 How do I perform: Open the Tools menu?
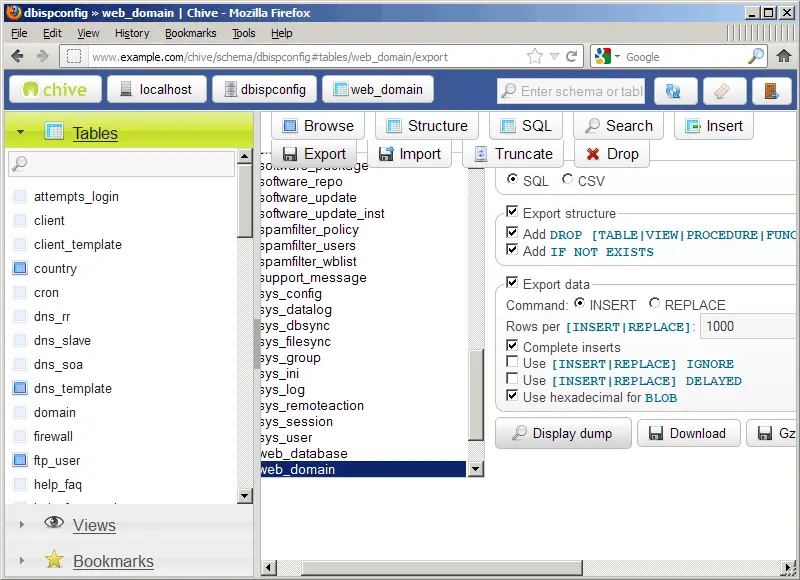tap(243, 33)
